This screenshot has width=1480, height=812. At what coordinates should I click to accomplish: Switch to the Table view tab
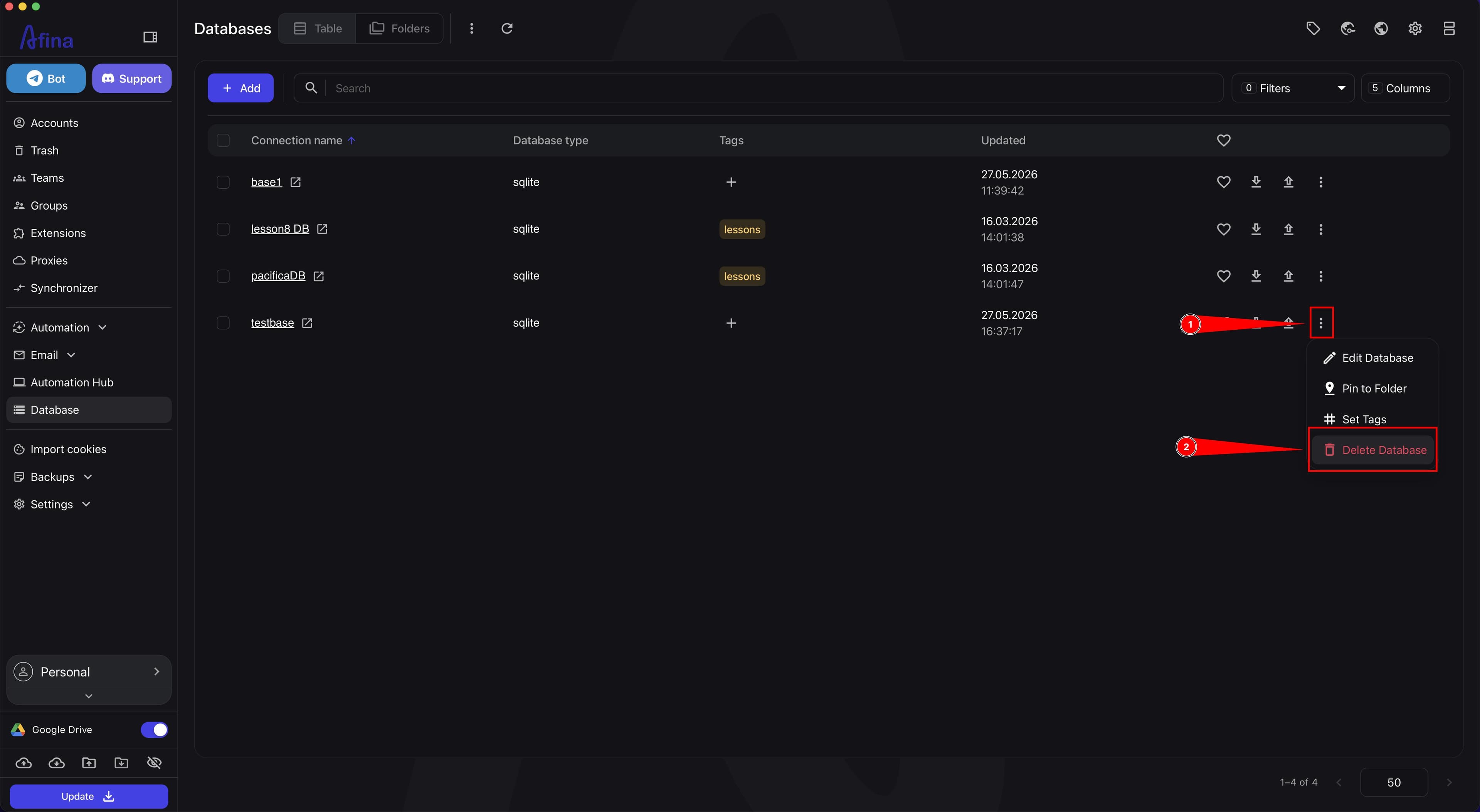click(x=317, y=29)
